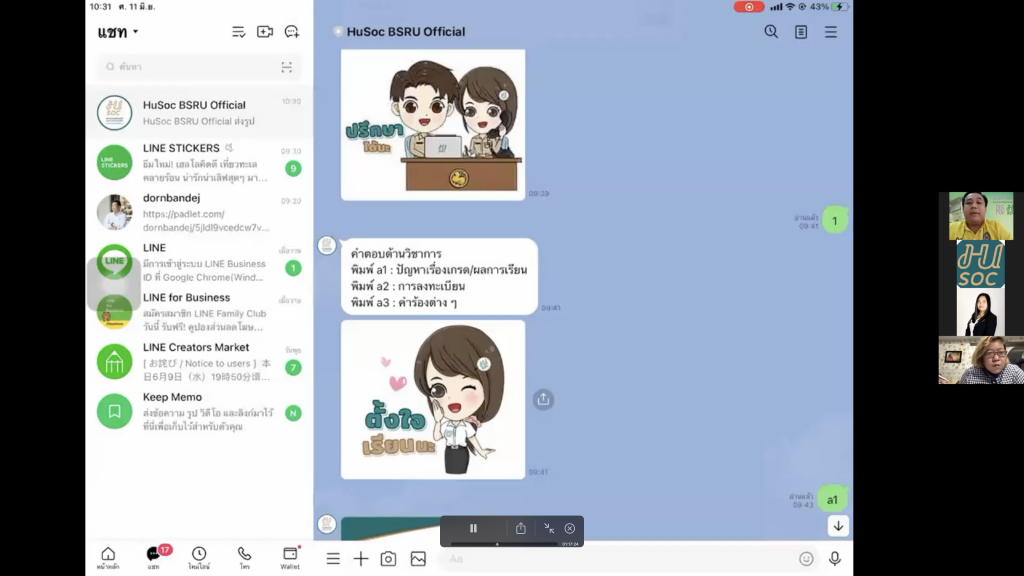
Task: Tap the battery status icon
Action: click(x=840, y=7)
